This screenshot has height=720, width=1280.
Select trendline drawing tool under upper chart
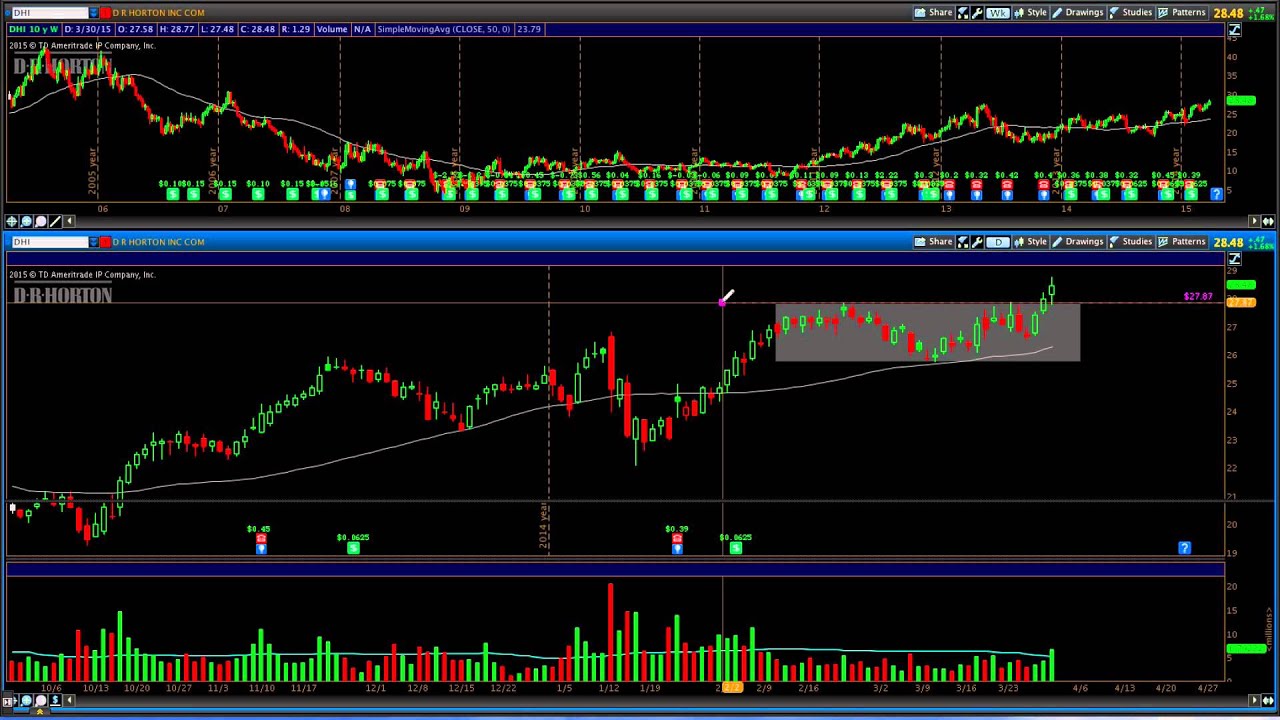[x=55, y=221]
